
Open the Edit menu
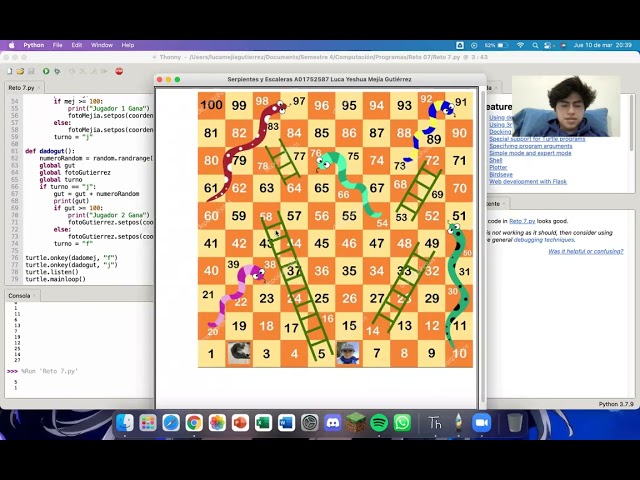pos(77,45)
